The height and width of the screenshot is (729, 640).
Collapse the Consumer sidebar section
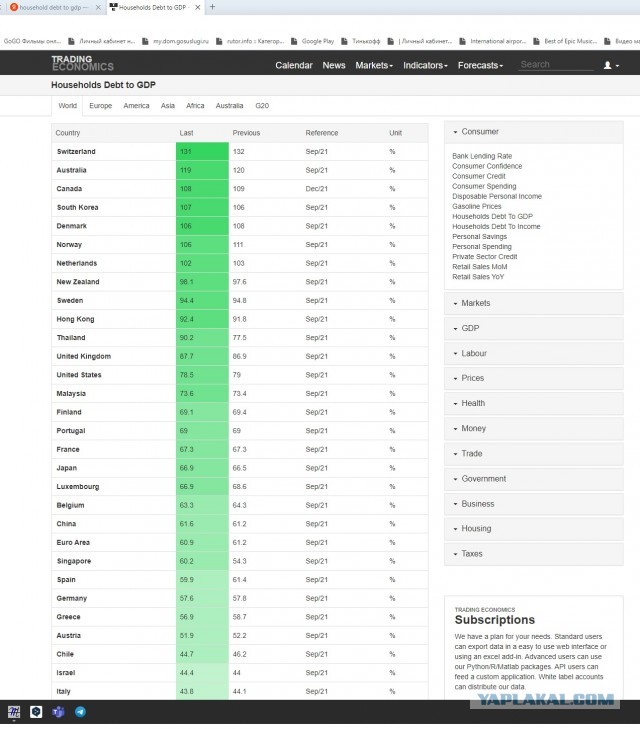pyautogui.click(x=534, y=132)
